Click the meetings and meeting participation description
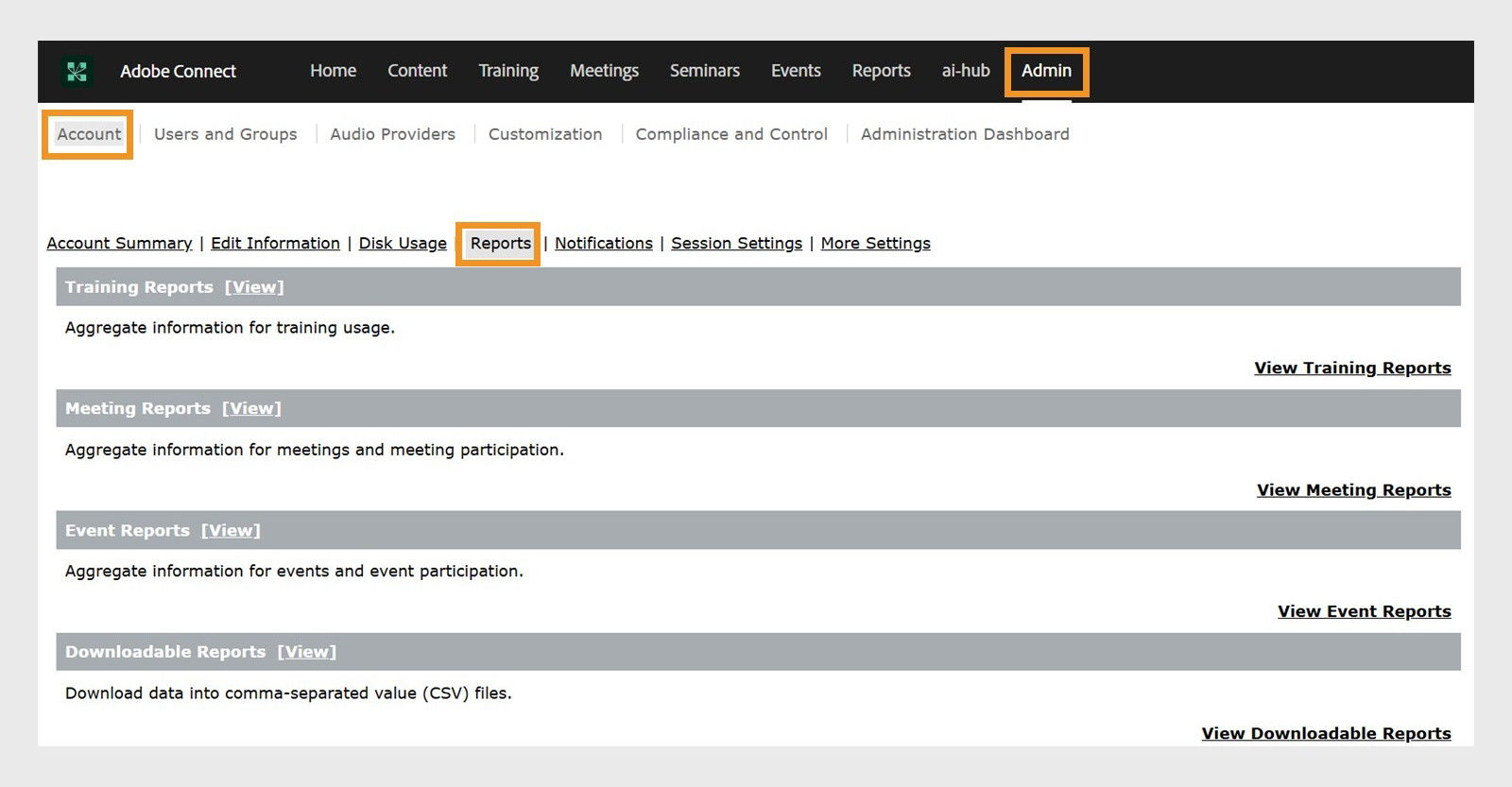This screenshot has width=1512, height=787. [x=315, y=450]
